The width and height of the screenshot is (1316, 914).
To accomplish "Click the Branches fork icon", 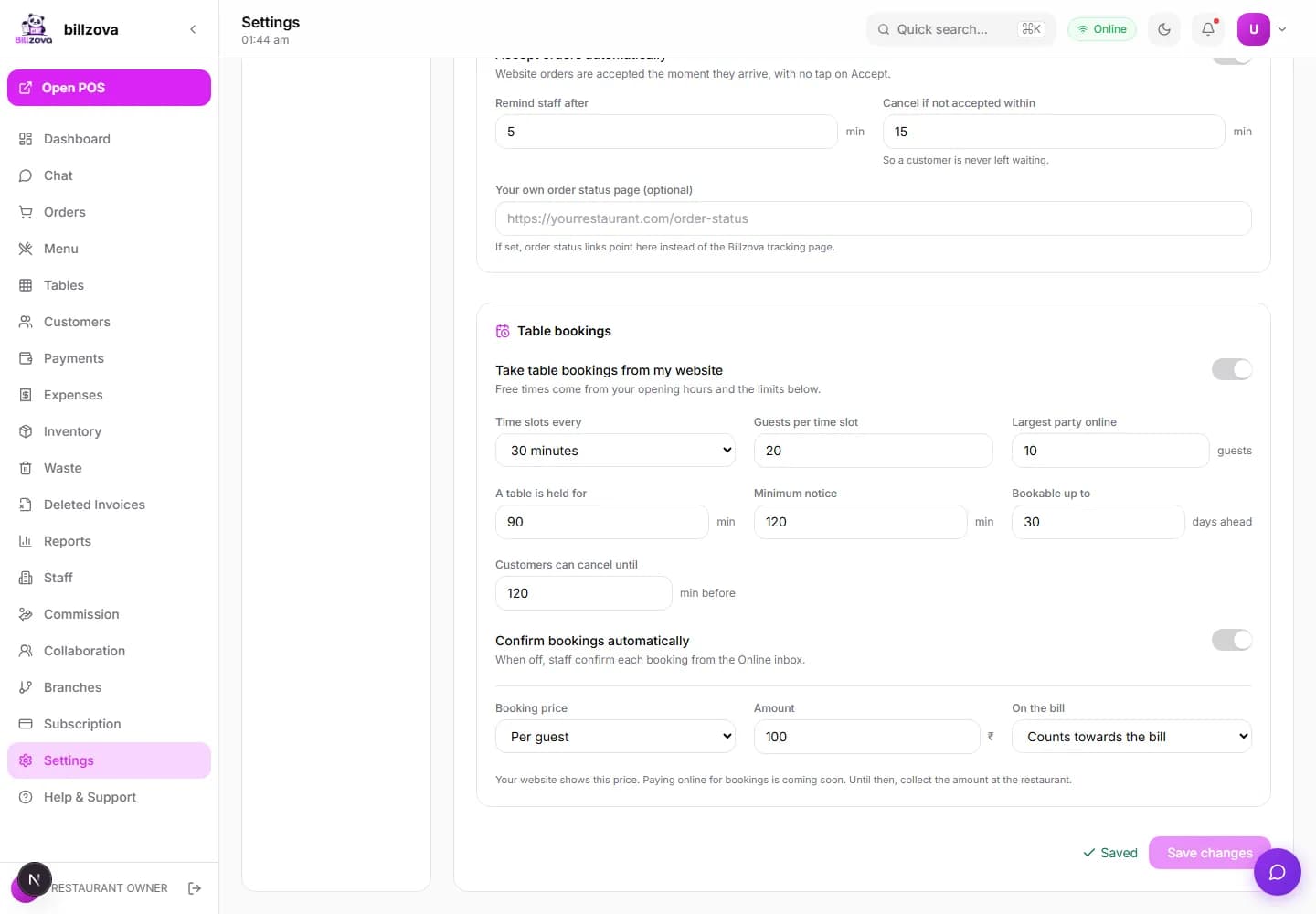I will [26, 687].
